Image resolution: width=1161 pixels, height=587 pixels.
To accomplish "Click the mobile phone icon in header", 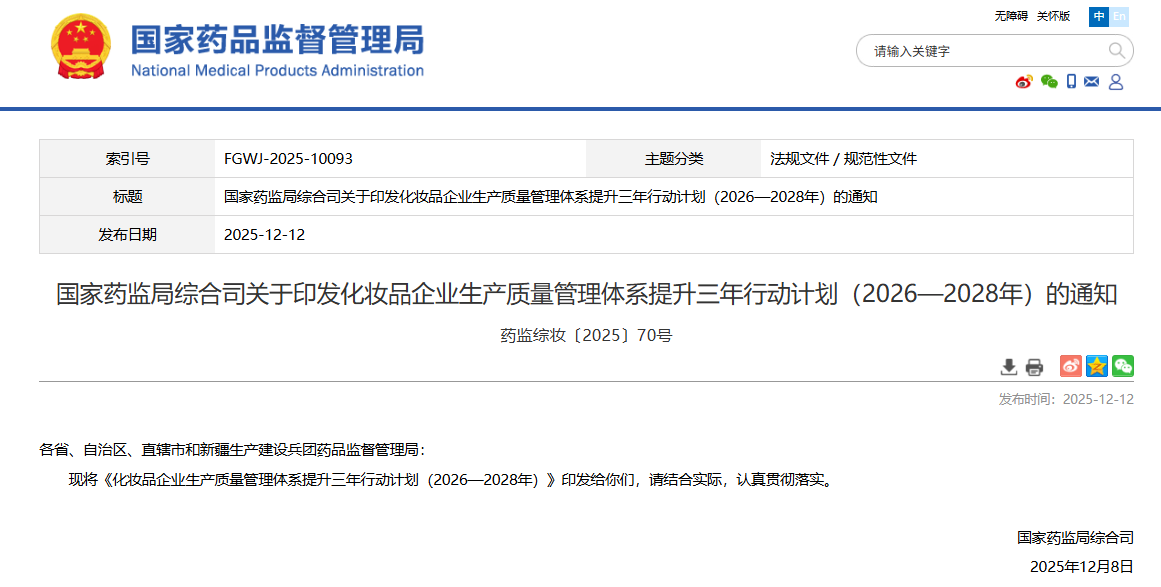I will [x=1071, y=82].
